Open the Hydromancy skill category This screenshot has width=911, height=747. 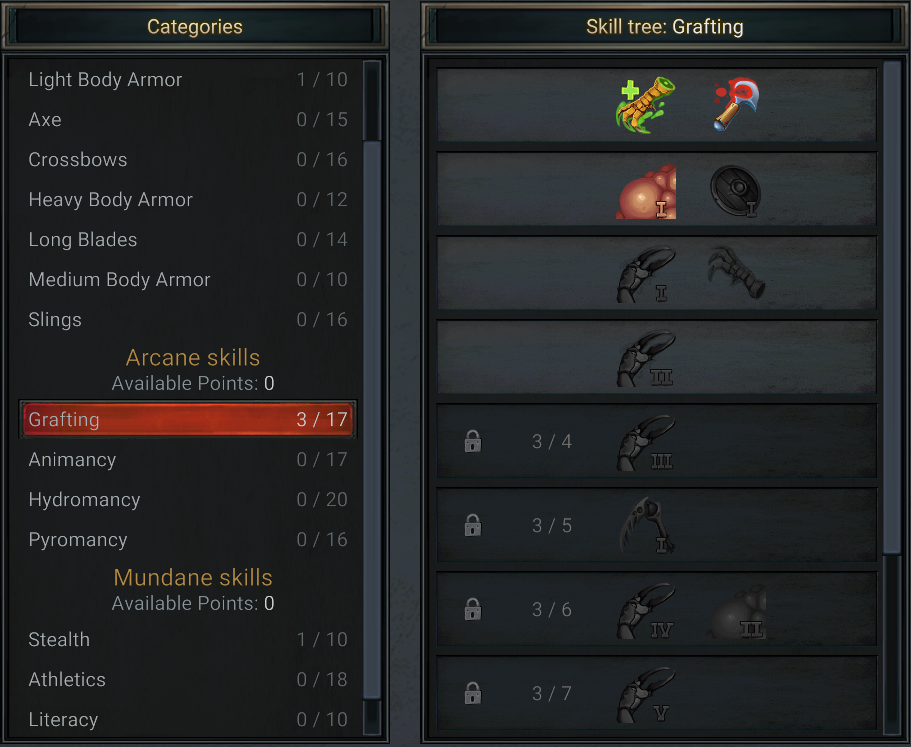pos(188,500)
